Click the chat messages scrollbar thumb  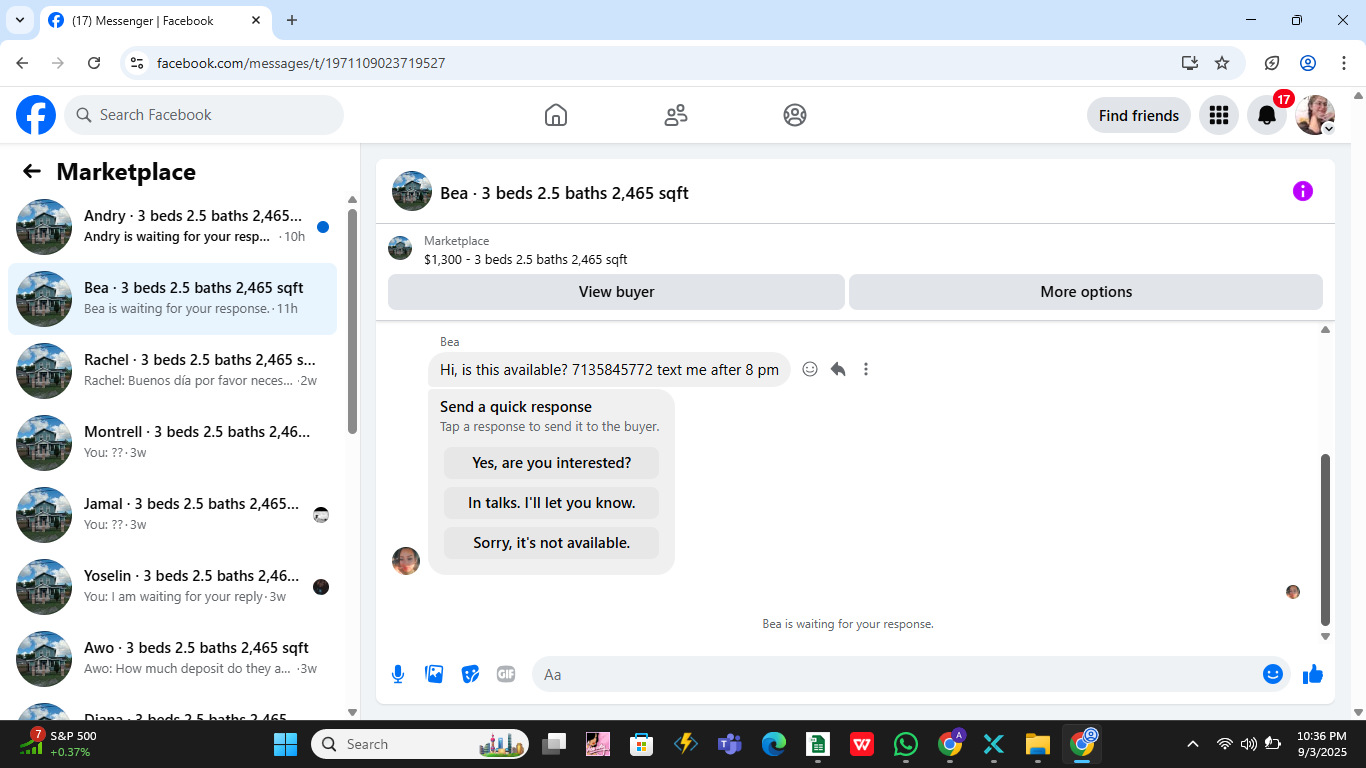1326,540
